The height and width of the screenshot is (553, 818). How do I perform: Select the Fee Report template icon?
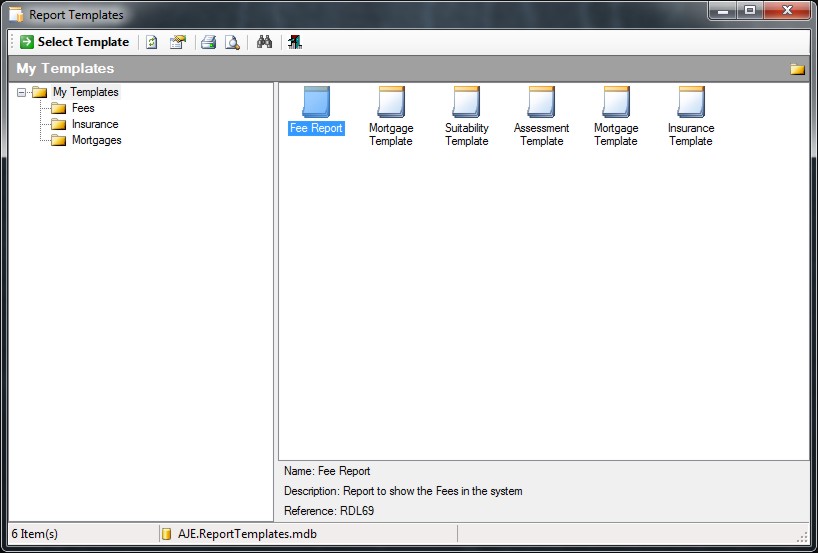tap(316, 103)
